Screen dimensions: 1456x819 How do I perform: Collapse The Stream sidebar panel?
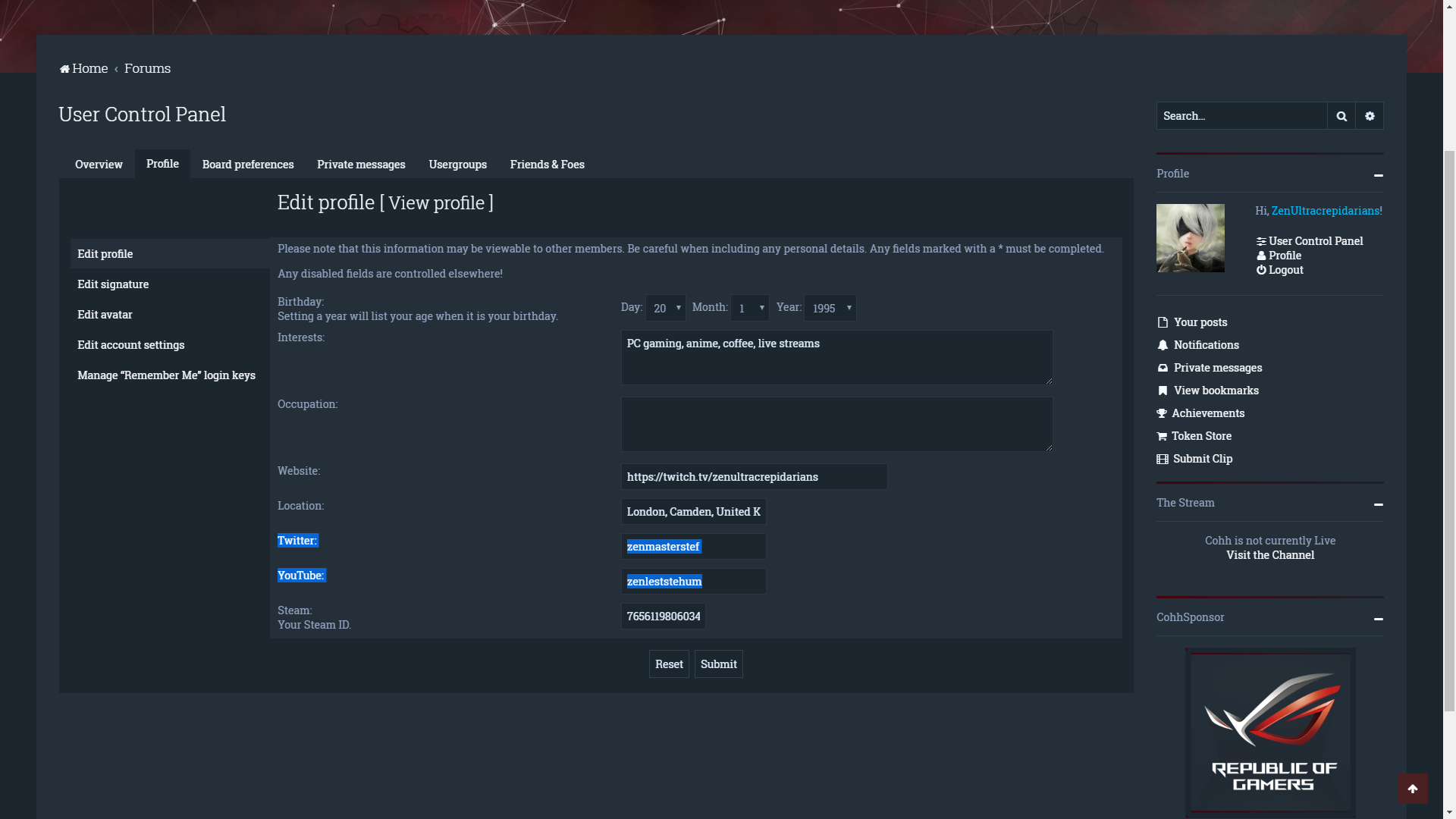(1378, 504)
